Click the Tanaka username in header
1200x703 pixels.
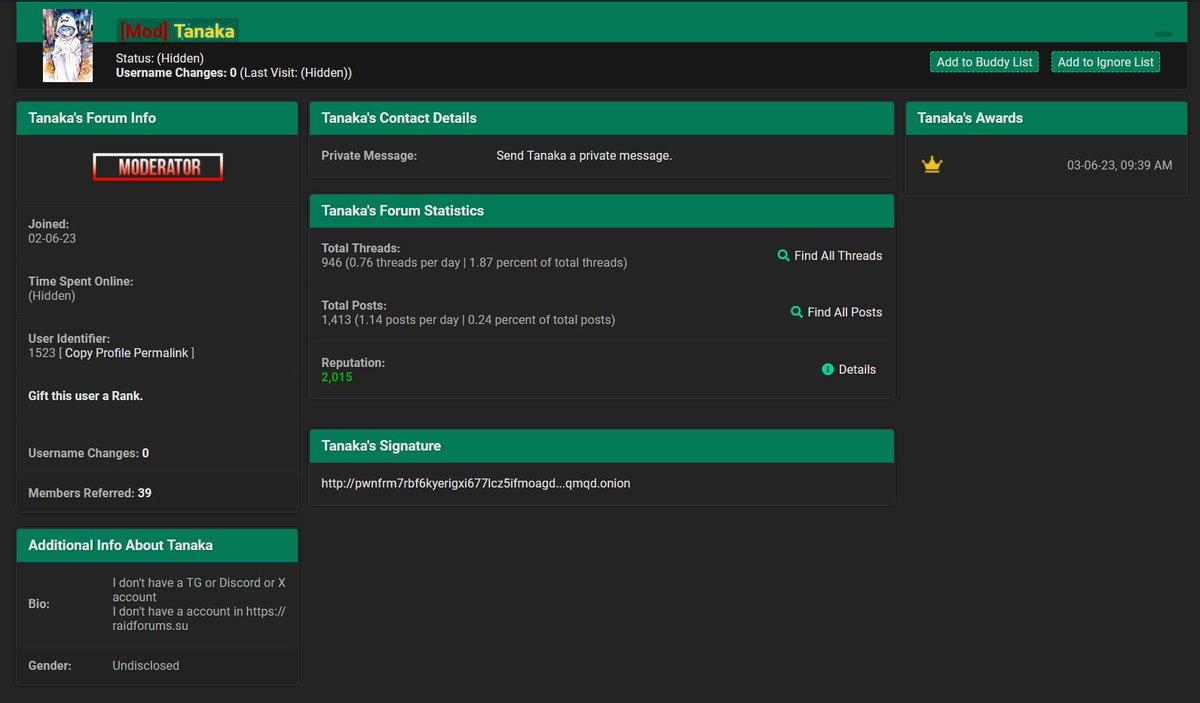pyautogui.click(x=204, y=31)
